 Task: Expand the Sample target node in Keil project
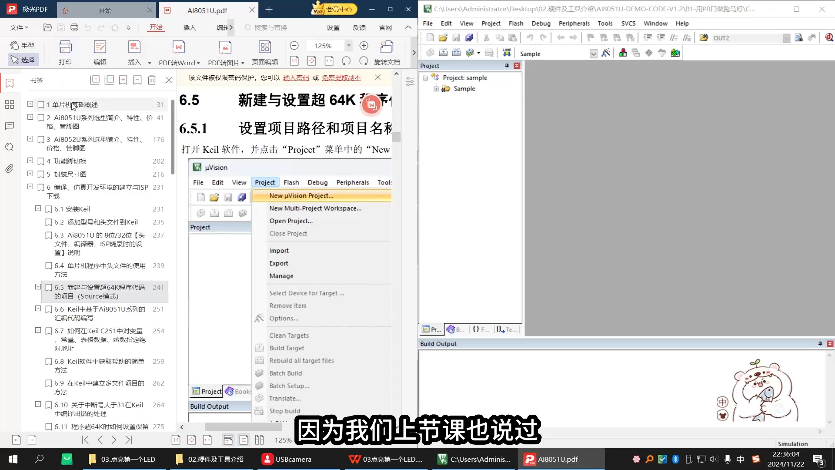[x=436, y=89]
